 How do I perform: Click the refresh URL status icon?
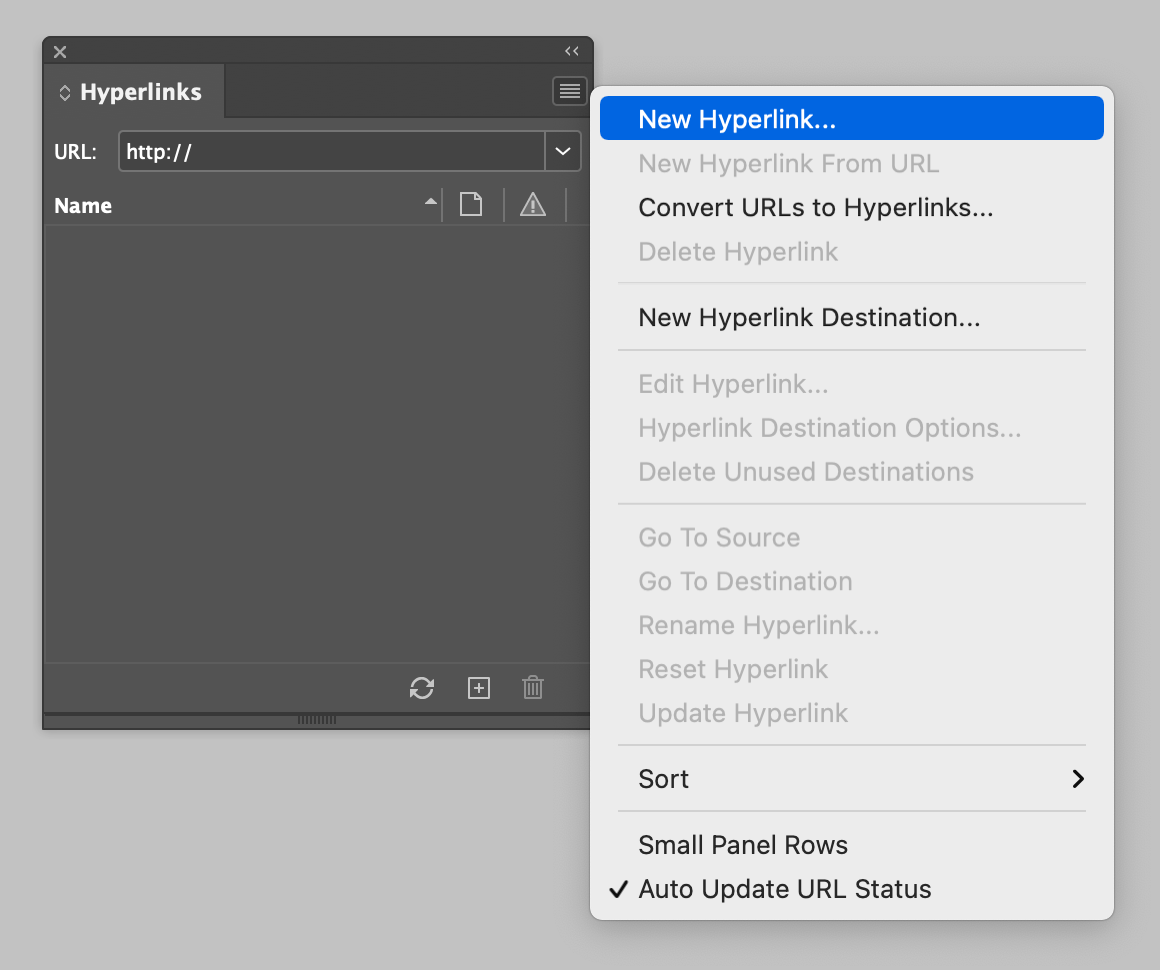(422, 688)
